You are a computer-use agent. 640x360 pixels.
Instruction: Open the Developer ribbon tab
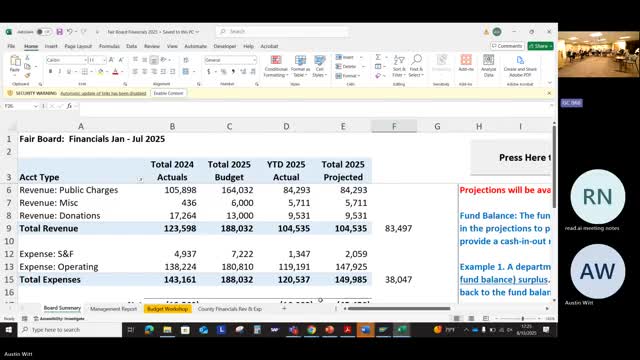pyautogui.click(x=225, y=46)
